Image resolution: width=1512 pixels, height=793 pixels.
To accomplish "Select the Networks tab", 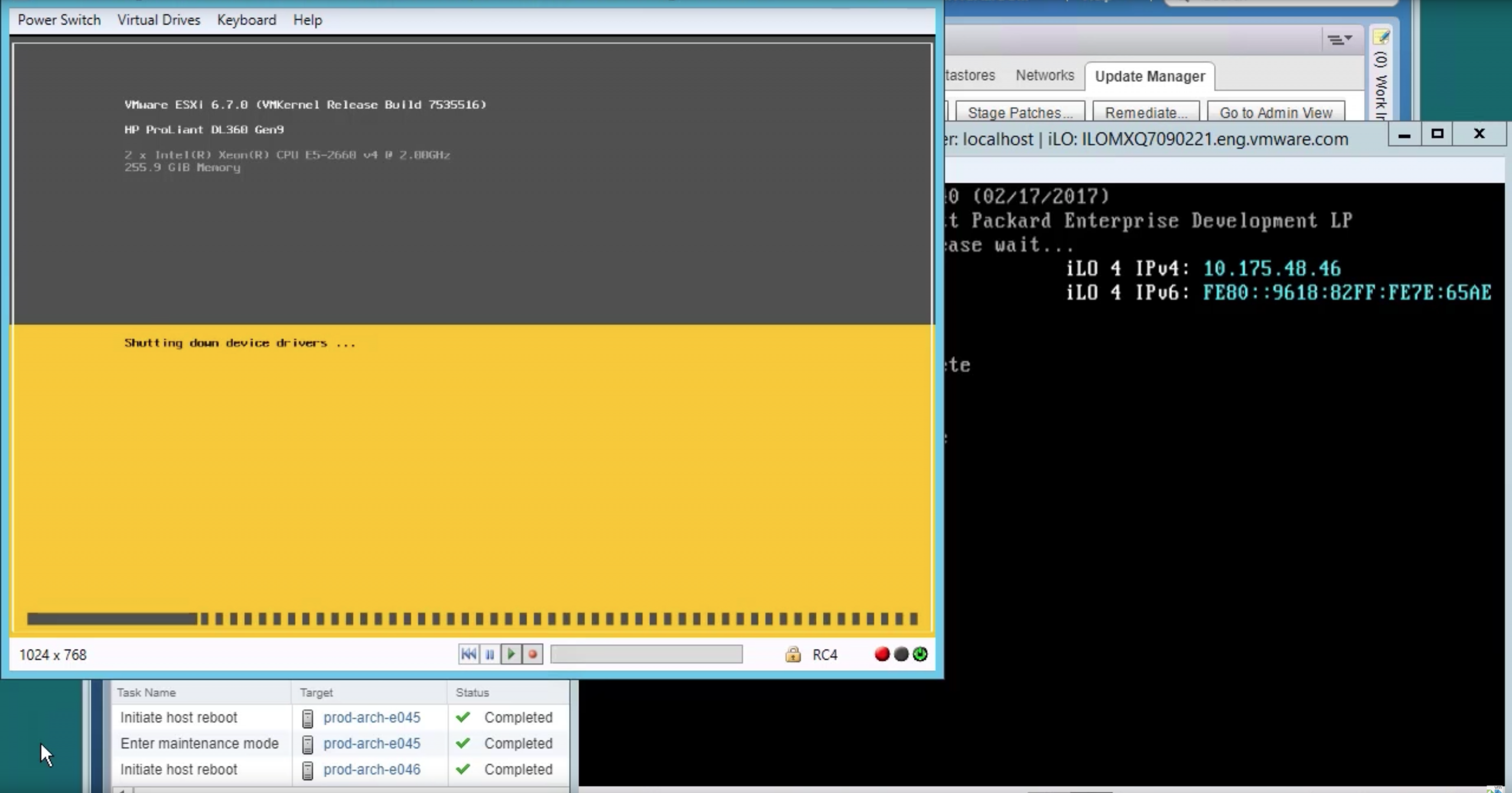I will [1044, 76].
